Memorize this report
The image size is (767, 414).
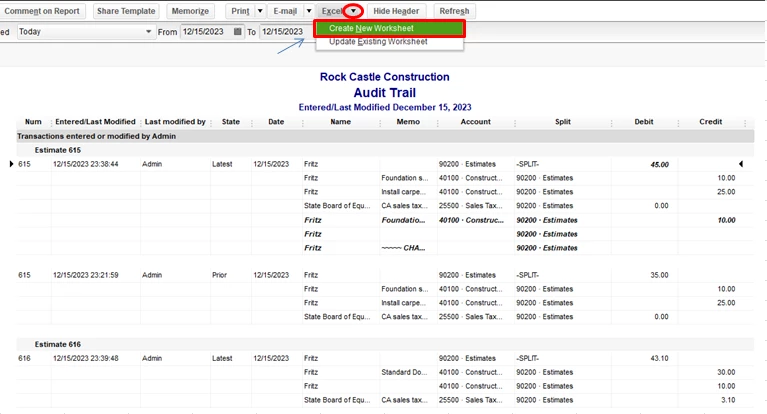click(190, 11)
